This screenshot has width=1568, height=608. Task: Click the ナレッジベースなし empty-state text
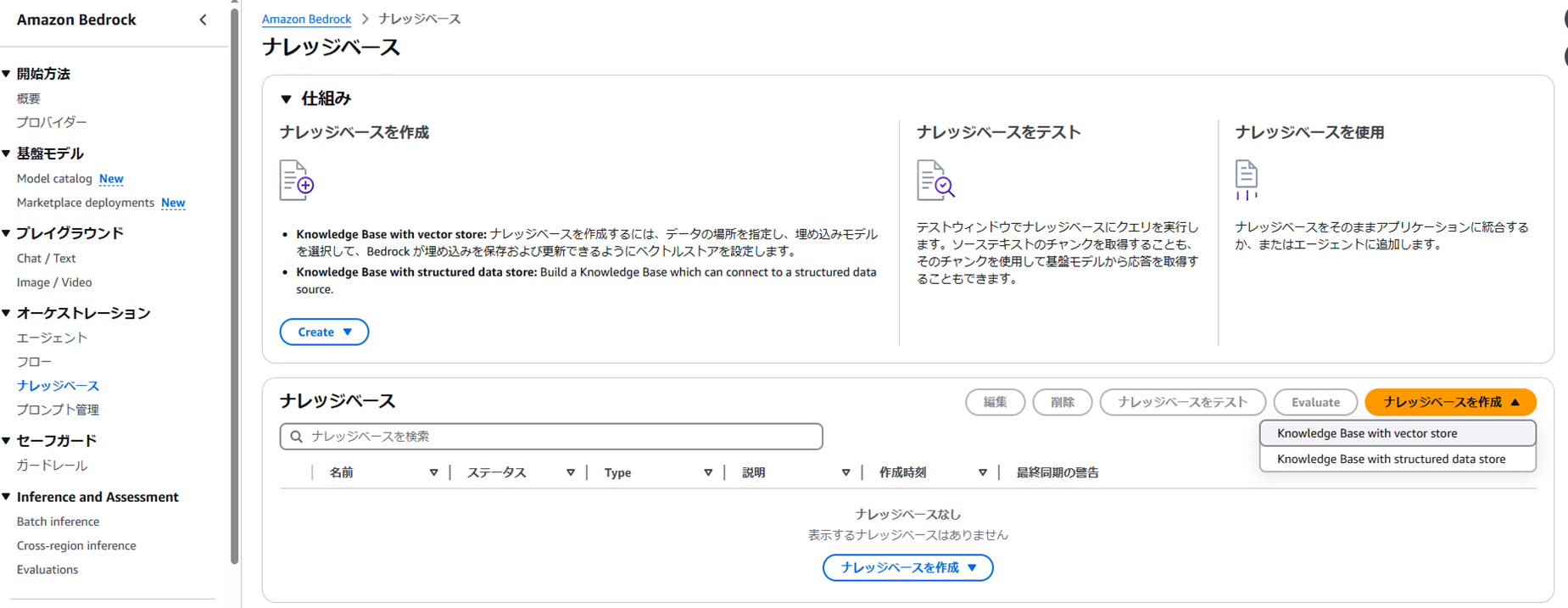(907, 514)
